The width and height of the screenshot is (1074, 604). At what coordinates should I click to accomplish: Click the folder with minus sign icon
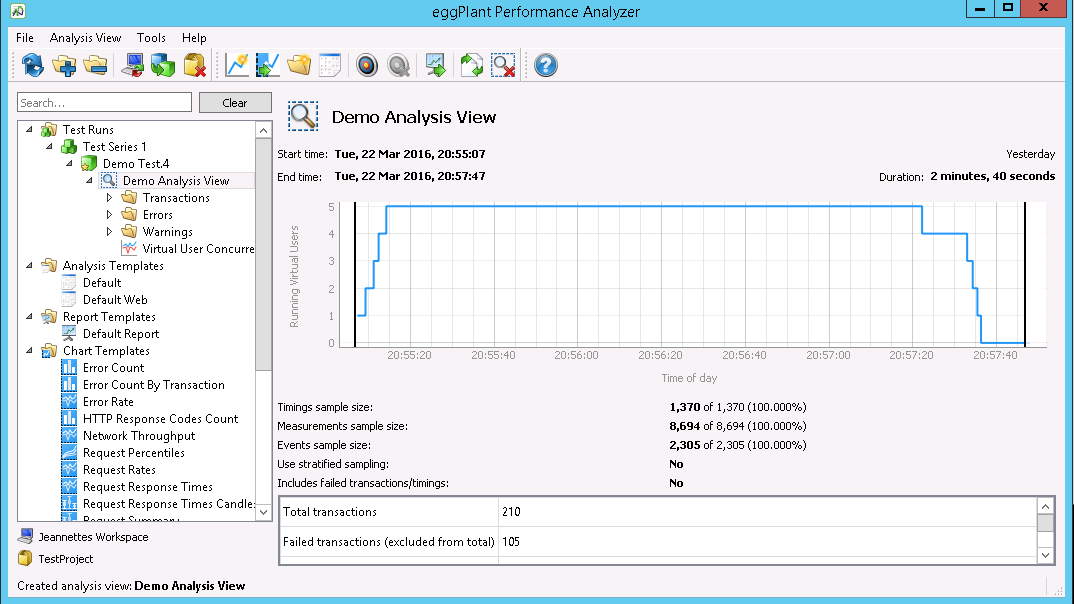point(95,66)
